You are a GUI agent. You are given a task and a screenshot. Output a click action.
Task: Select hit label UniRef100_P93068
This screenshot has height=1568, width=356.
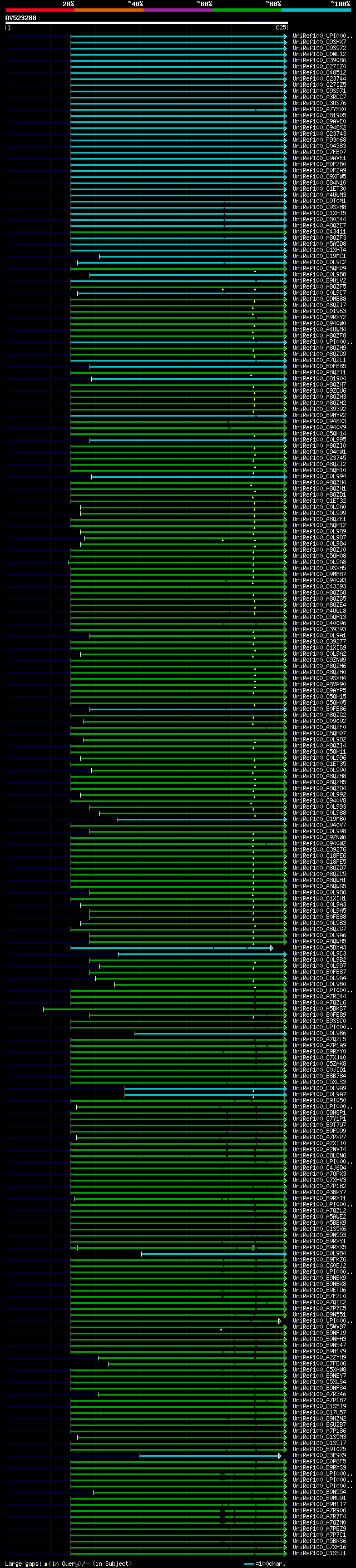[319, 140]
